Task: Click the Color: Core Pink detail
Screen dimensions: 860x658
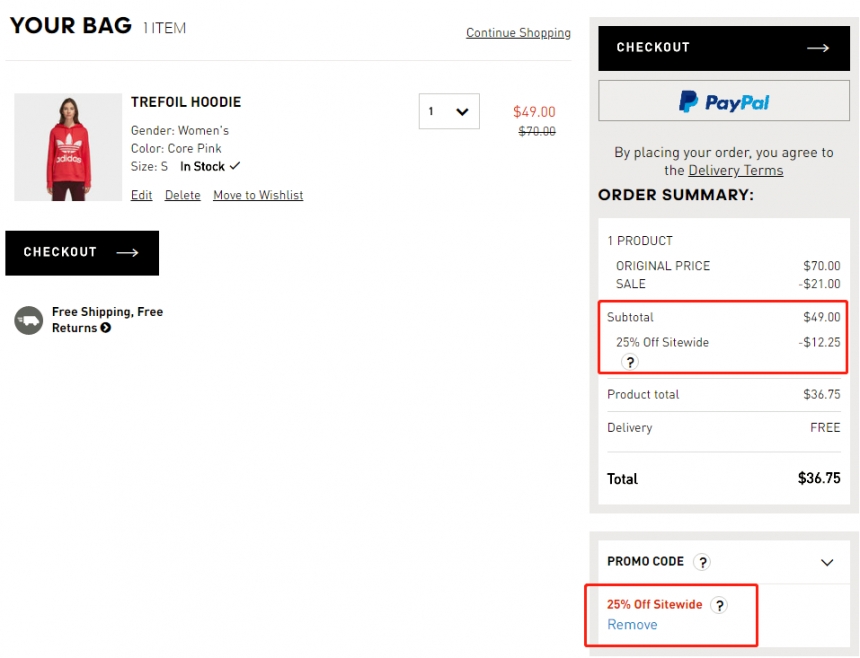Action: 176,149
